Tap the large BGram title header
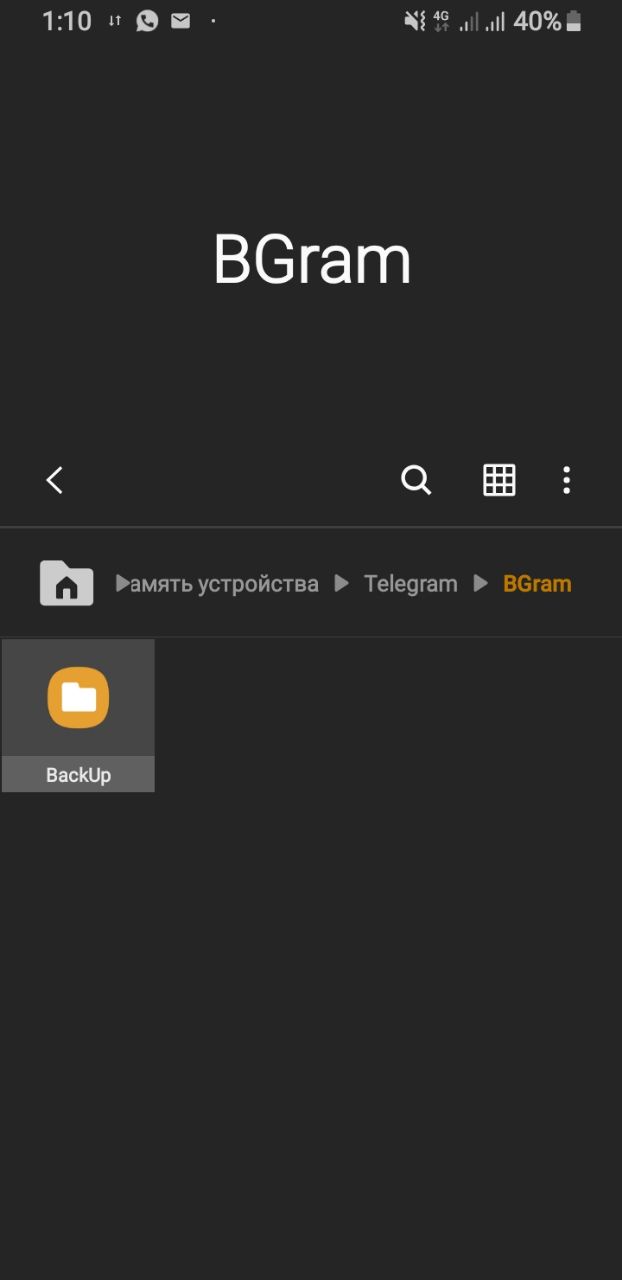The image size is (622, 1280). [x=312, y=260]
